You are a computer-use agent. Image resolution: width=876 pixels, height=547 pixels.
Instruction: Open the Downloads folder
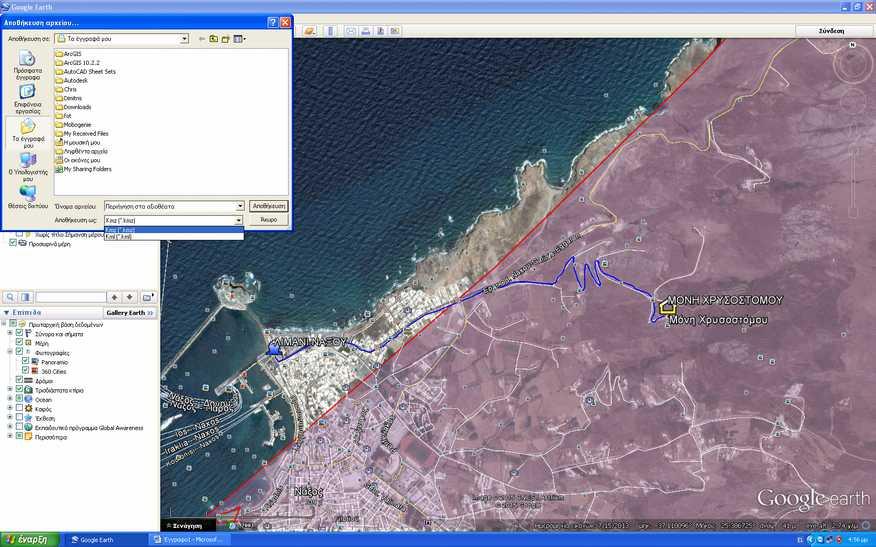73,107
